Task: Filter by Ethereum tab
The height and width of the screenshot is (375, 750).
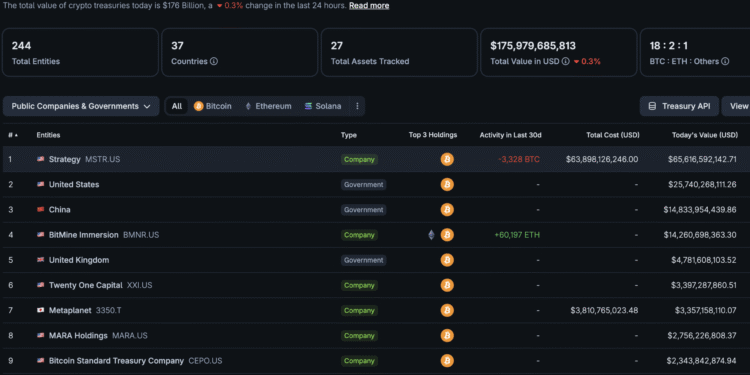Action: tap(268, 106)
